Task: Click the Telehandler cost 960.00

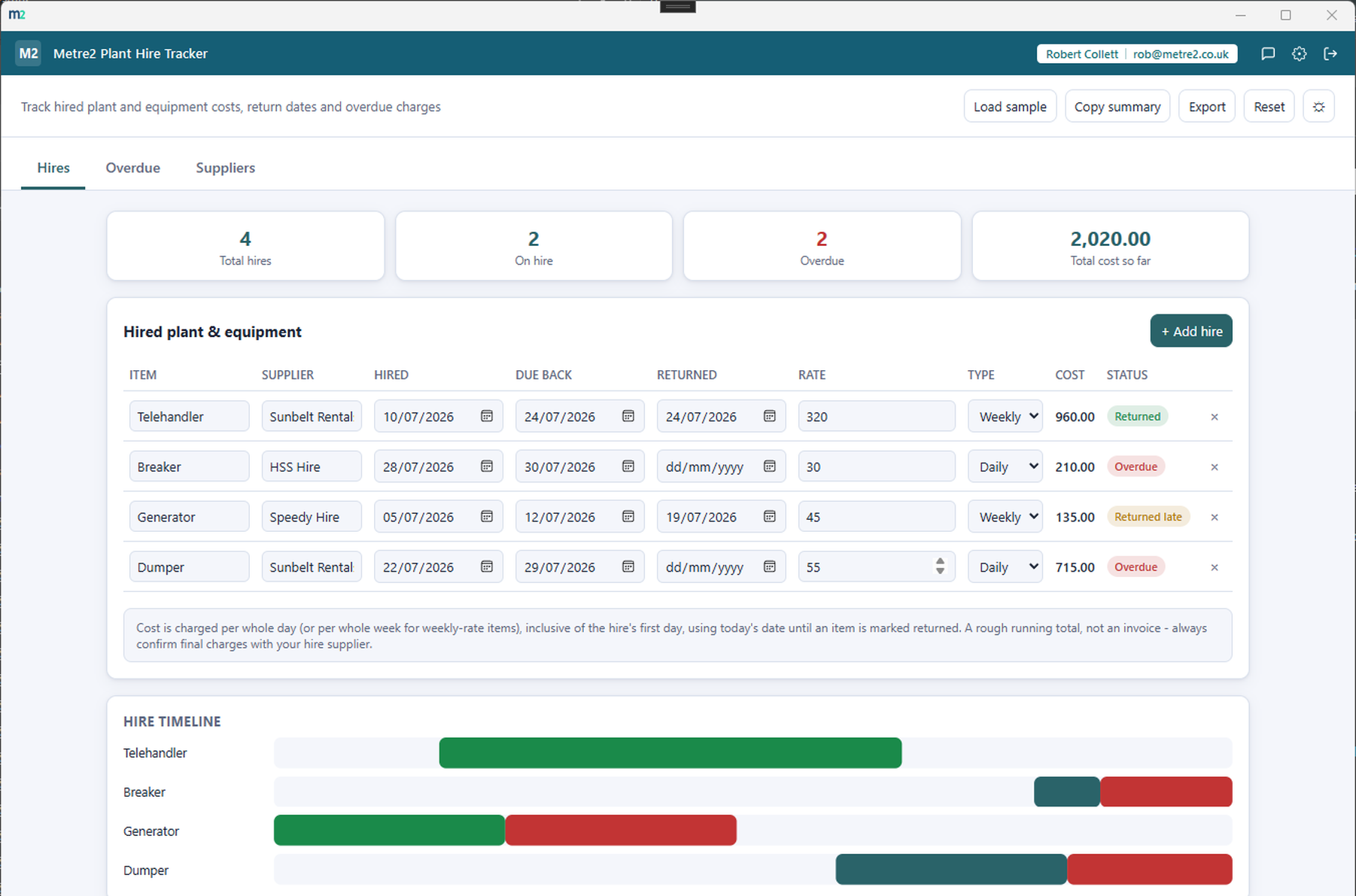Action: pyautogui.click(x=1075, y=417)
